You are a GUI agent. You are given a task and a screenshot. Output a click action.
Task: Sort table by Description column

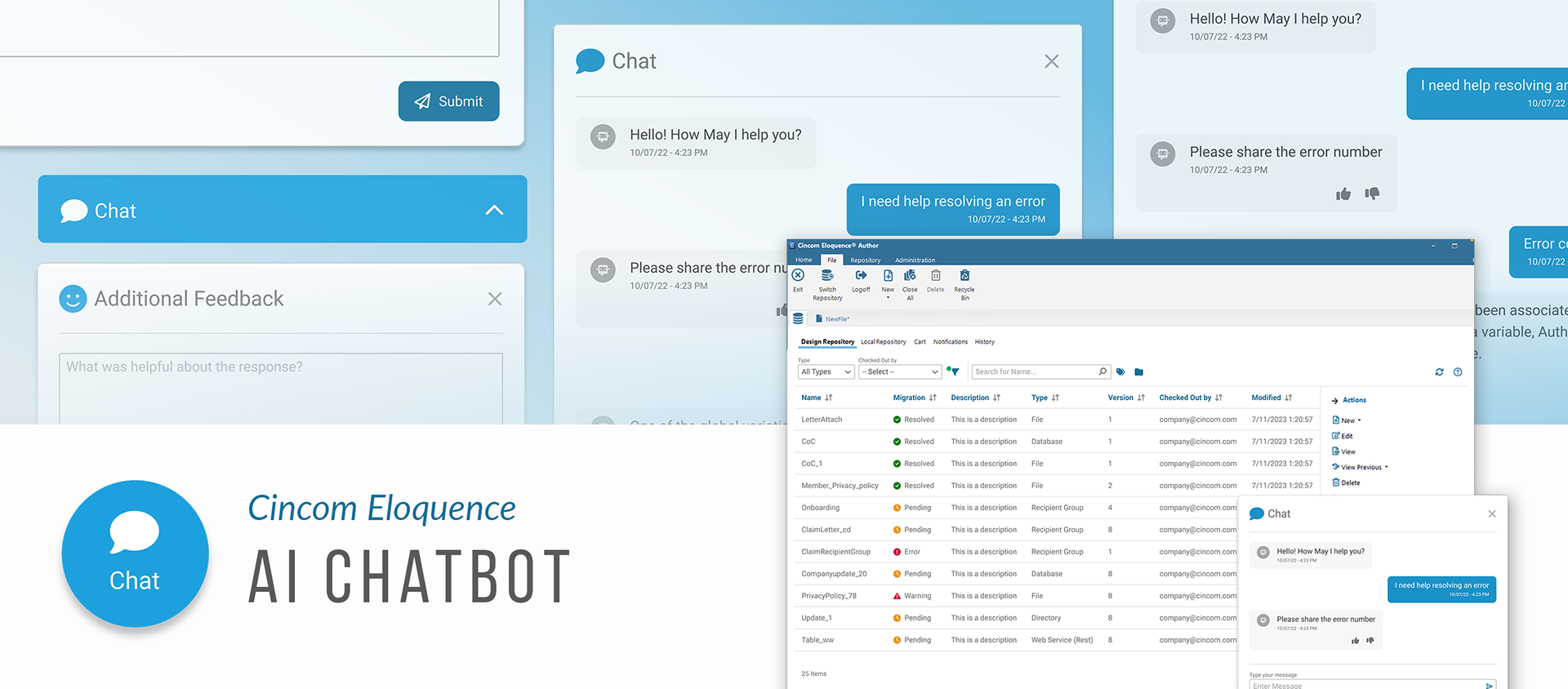click(975, 398)
